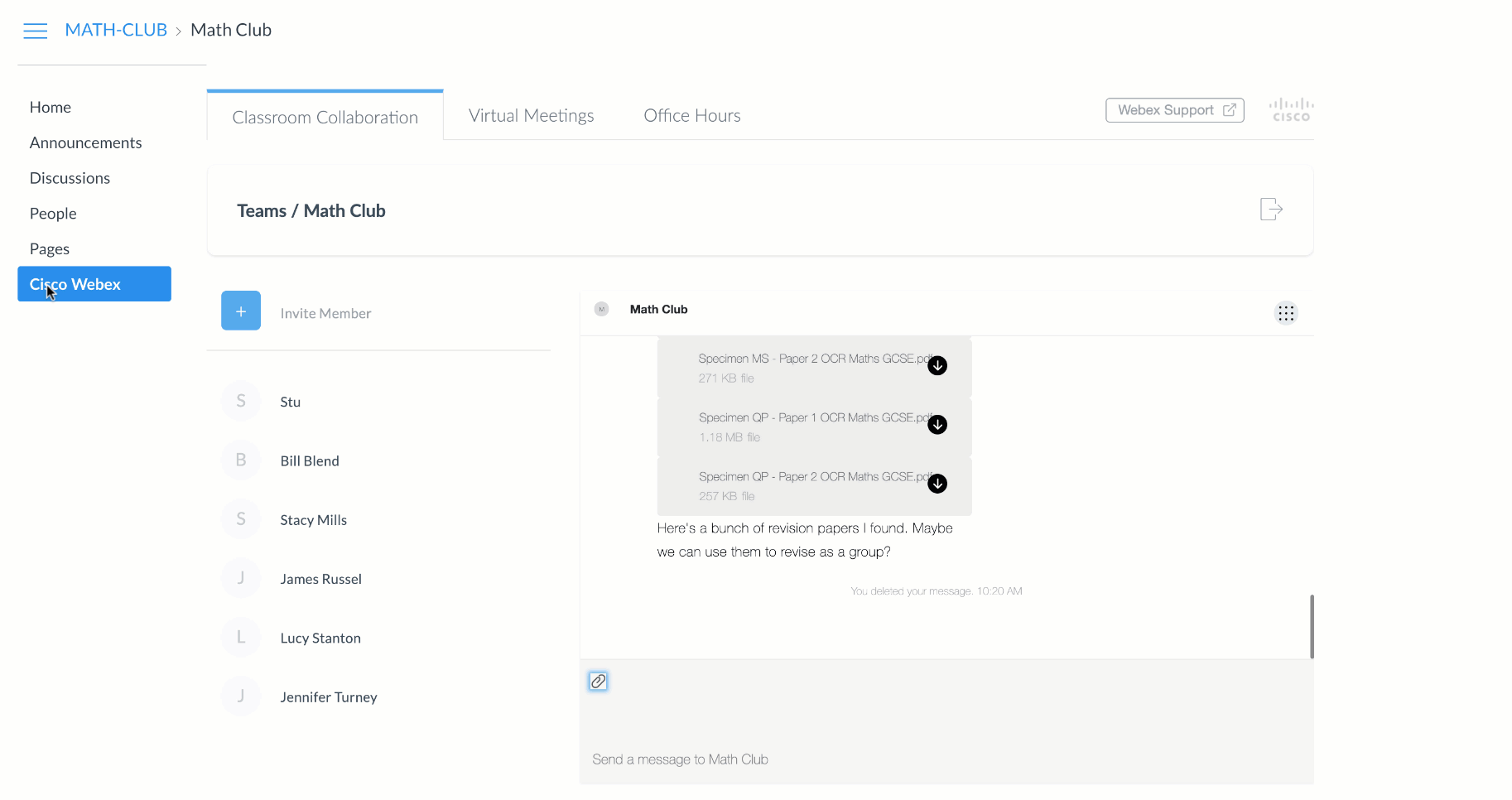Switch to Classroom Collaboration tab
This screenshot has width=1512, height=800.
point(325,117)
